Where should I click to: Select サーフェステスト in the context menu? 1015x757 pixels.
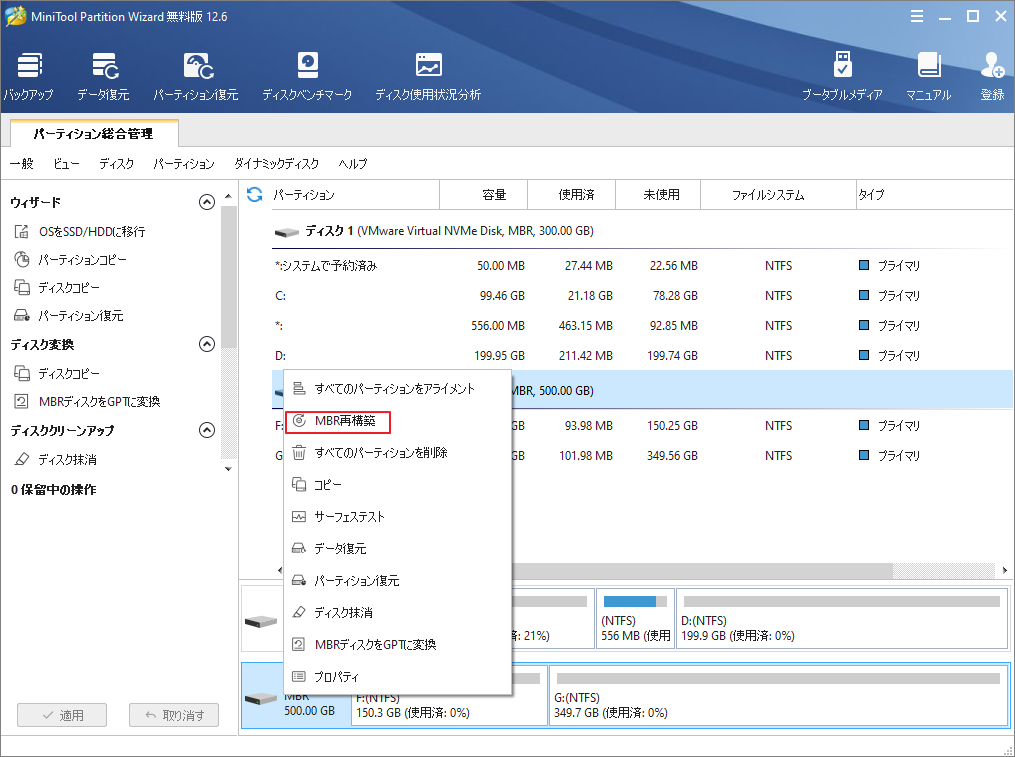point(345,518)
